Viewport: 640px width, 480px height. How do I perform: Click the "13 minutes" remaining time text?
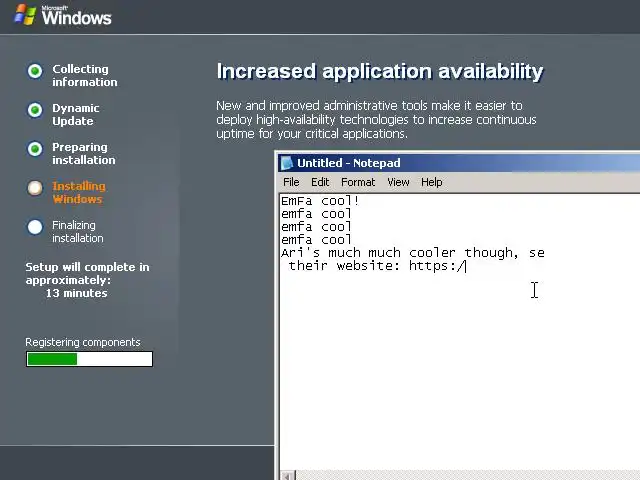pyautogui.click(x=76, y=293)
